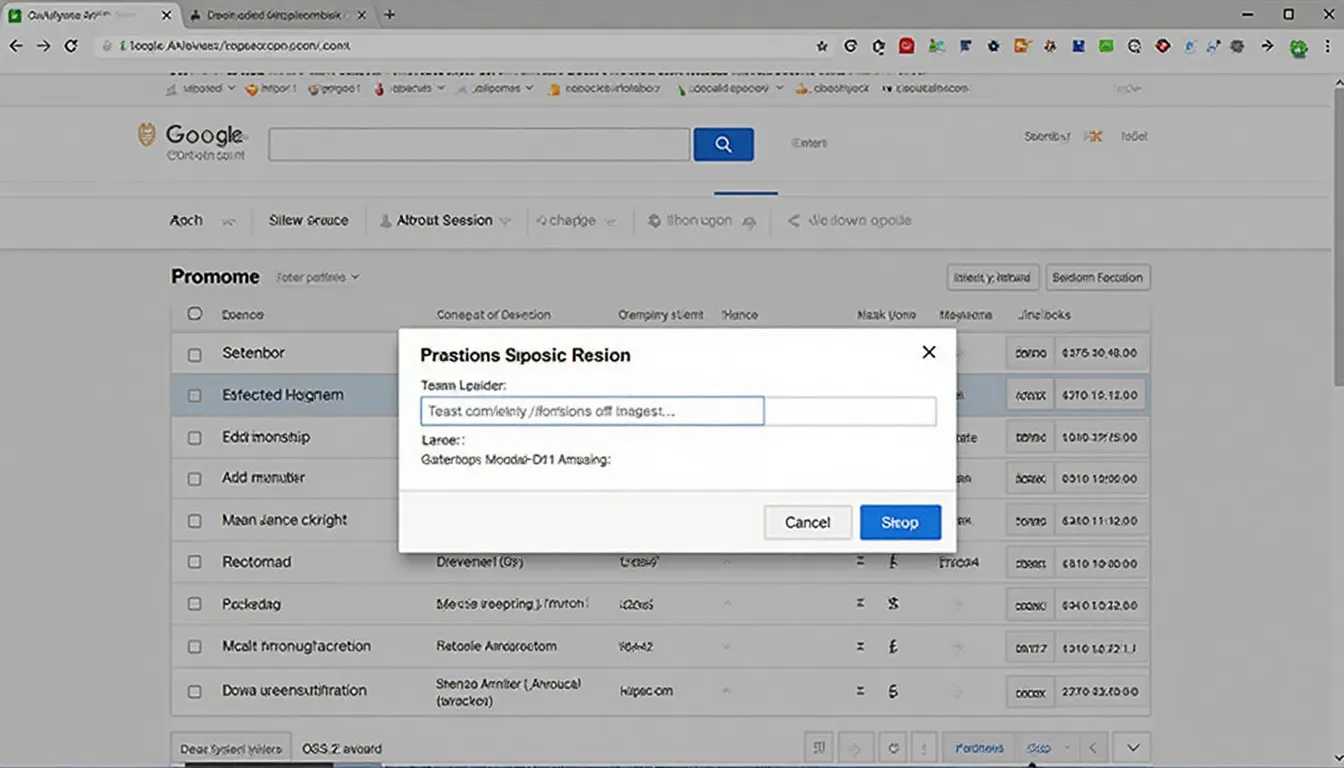Image resolution: width=1344 pixels, height=768 pixels.
Task: Check the Rectomad row checkbox
Action: pos(195,563)
